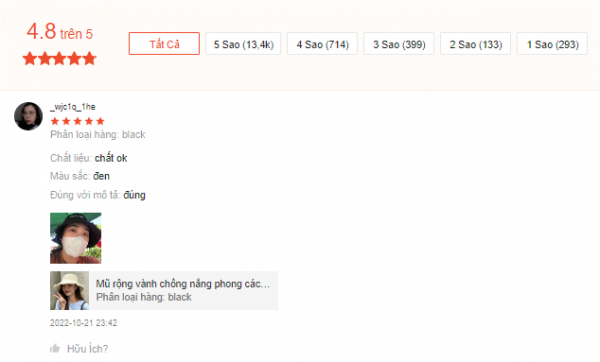
Task: Enlarge the review photo with black hat
Action: coord(76,238)
